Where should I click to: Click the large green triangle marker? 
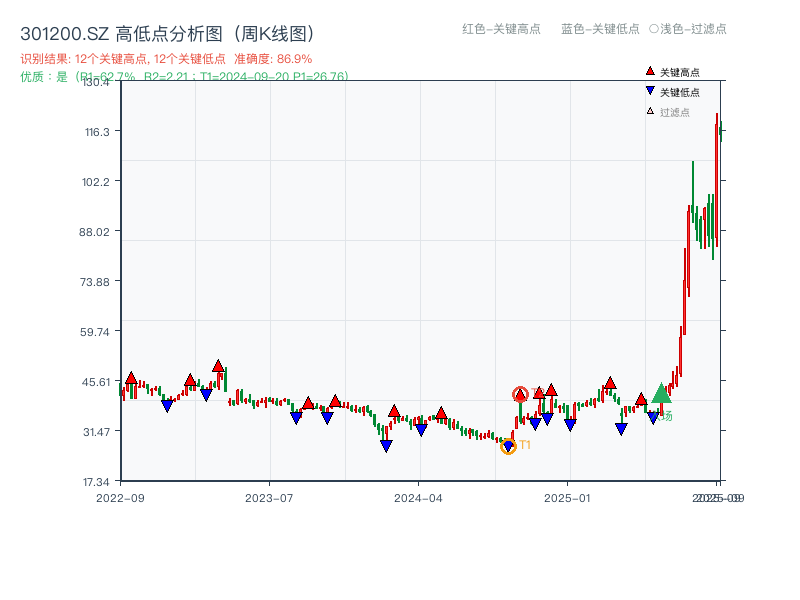(x=661, y=393)
